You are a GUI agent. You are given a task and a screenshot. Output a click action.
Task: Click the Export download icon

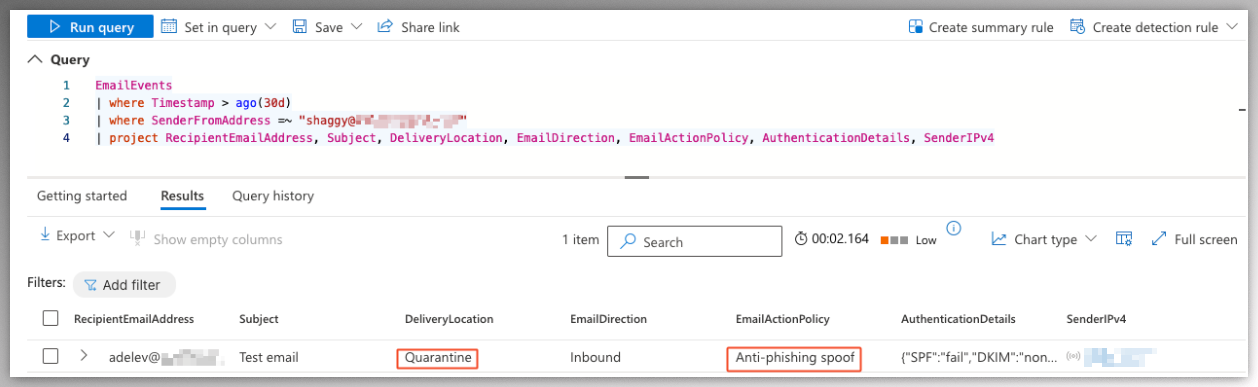tap(45, 236)
